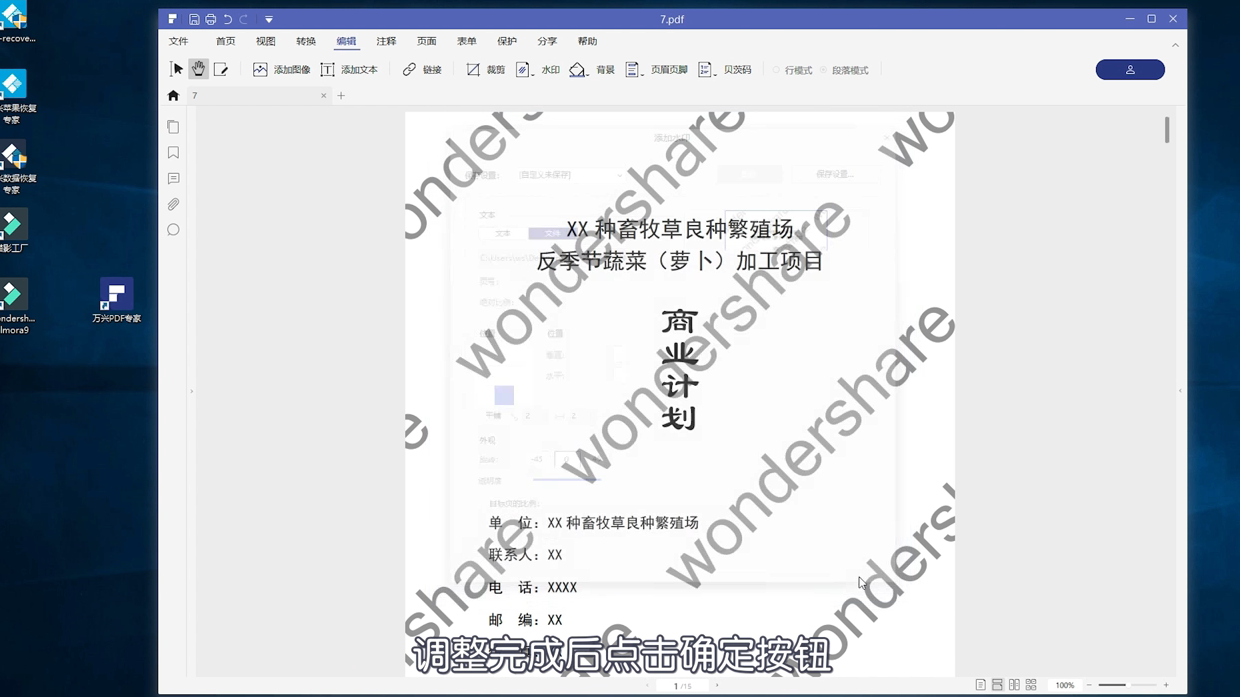Click the 裁剪 crop tool
Viewport: 1240px width, 697px height.
486,70
